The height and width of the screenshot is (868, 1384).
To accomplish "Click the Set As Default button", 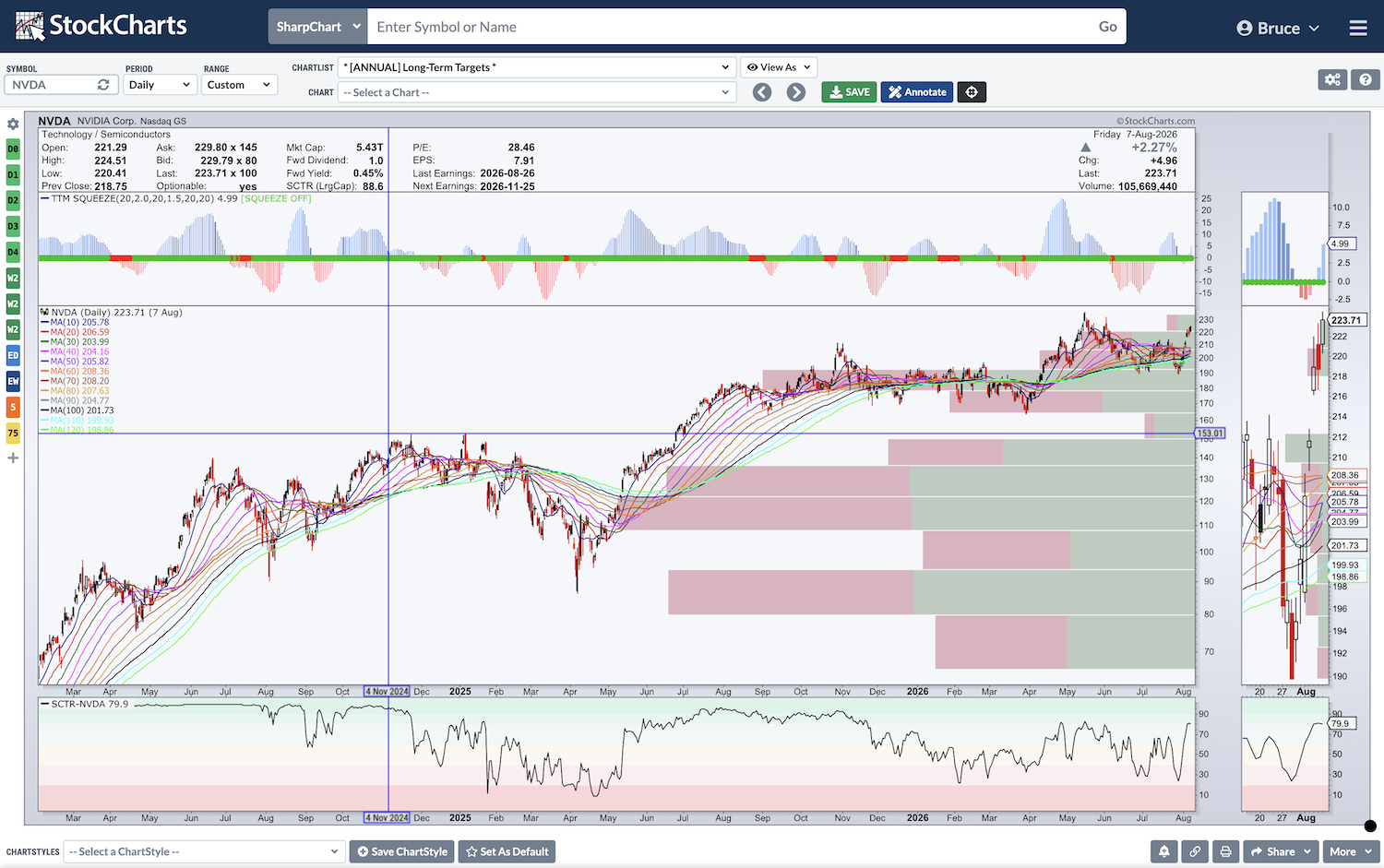I will 507,851.
